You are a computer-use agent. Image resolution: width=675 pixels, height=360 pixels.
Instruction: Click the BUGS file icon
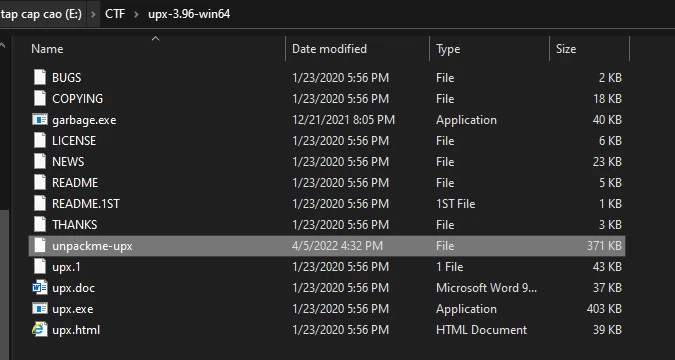click(x=40, y=78)
